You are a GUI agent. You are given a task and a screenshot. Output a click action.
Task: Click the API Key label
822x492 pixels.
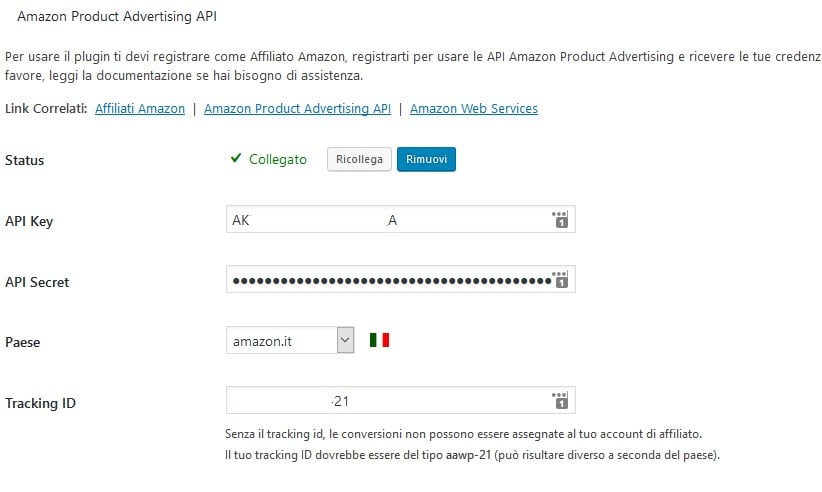29,221
